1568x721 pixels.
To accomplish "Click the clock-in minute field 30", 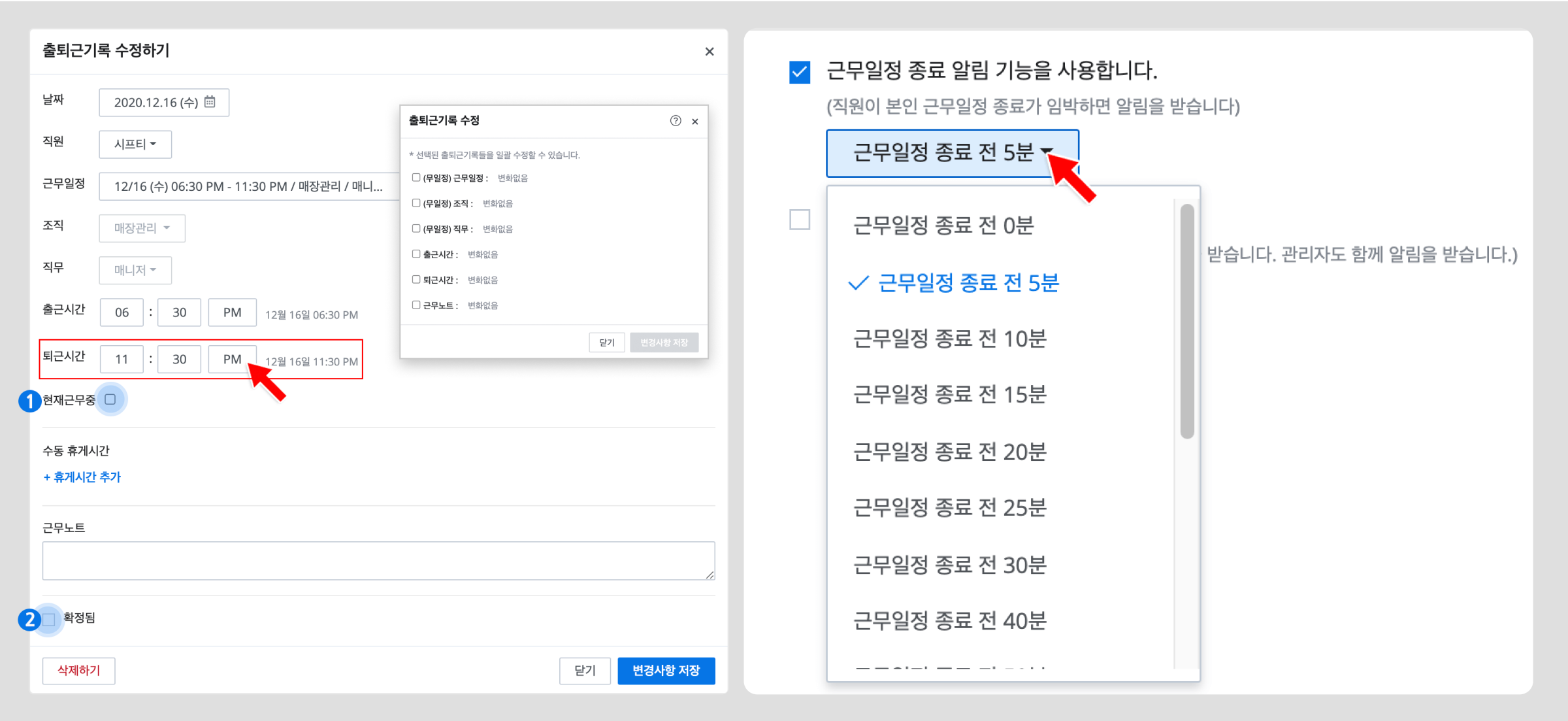I will pyautogui.click(x=179, y=312).
